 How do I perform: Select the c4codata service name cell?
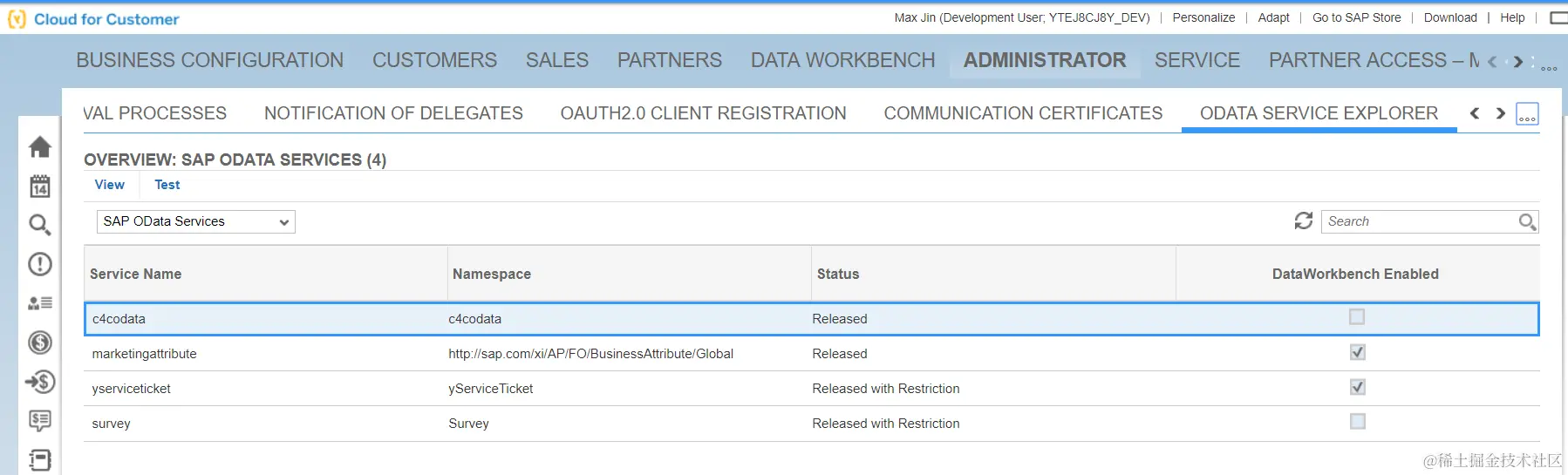(119, 319)
